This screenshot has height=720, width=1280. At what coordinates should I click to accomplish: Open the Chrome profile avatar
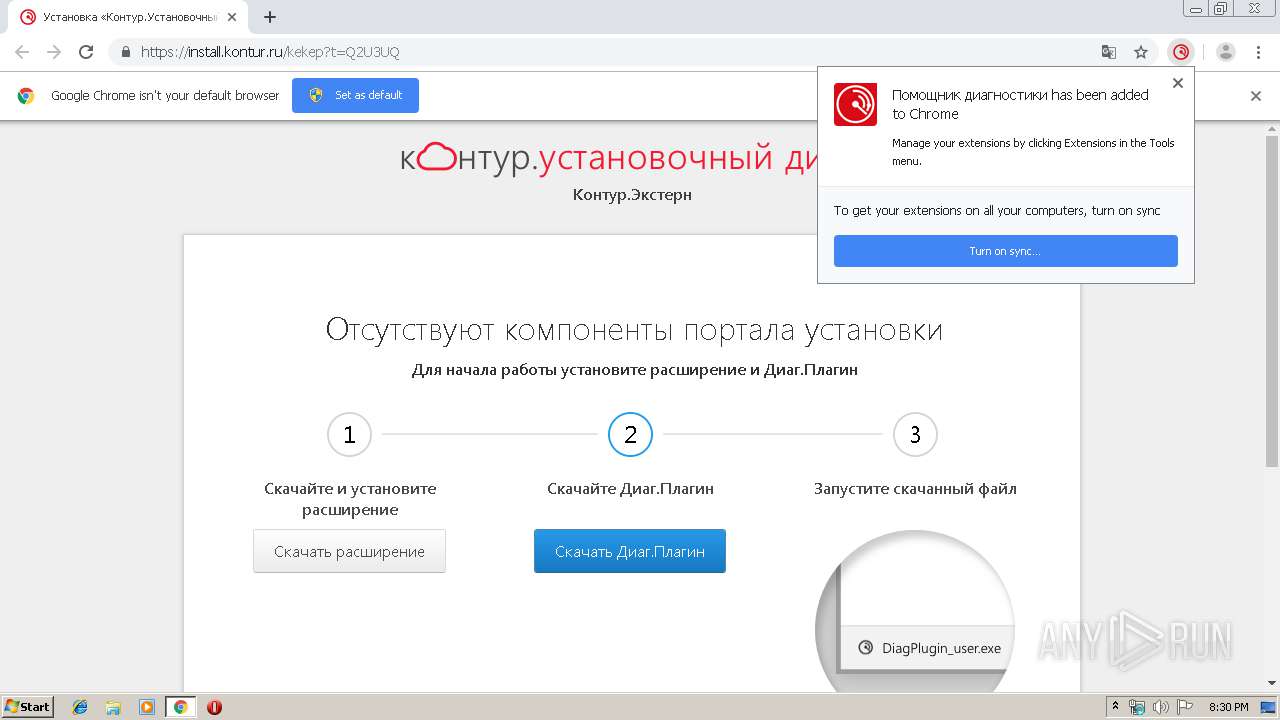pyautogui.click(x=1226, y=52)
